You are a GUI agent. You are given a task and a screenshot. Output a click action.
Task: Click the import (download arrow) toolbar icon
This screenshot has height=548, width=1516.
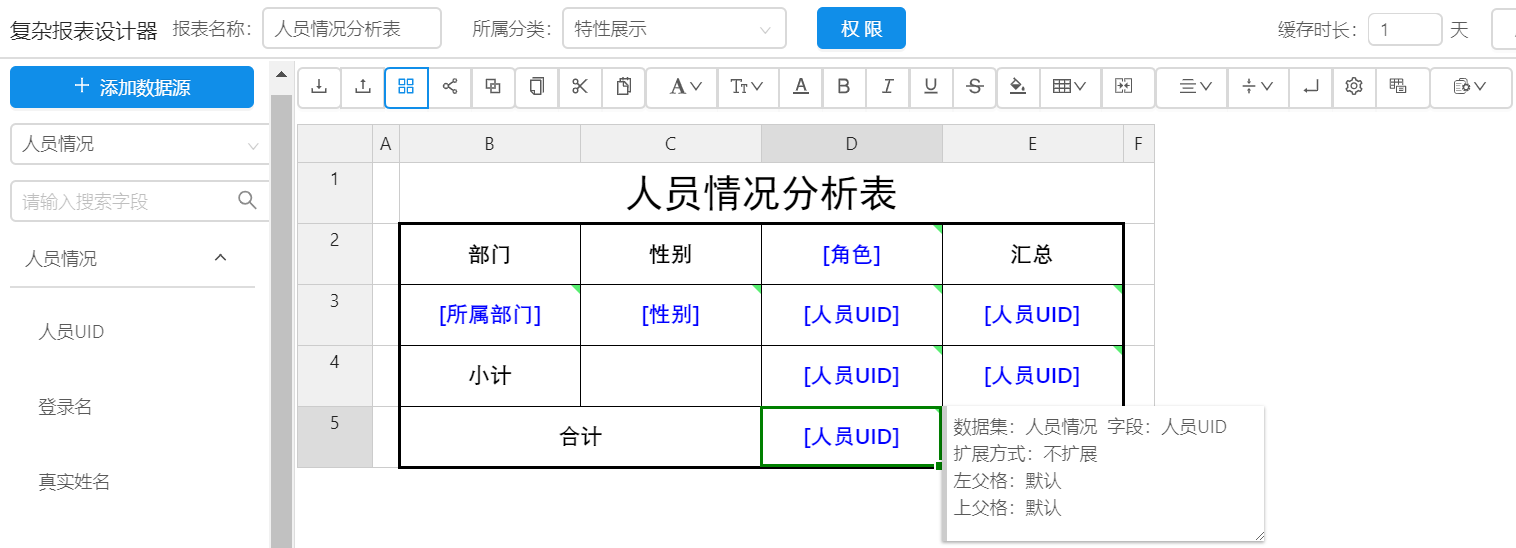(x=319, y=87)
